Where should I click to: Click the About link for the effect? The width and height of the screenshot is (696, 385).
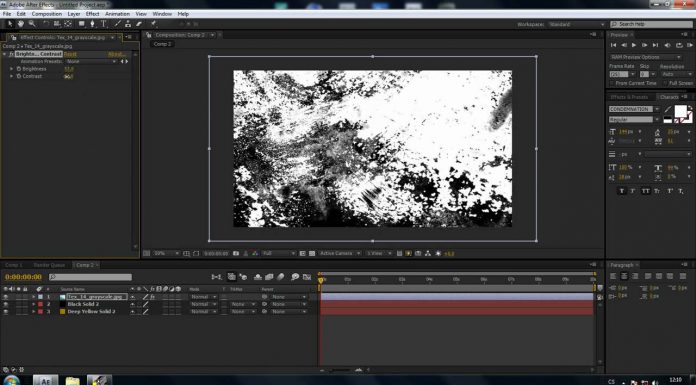click(117, 54)
